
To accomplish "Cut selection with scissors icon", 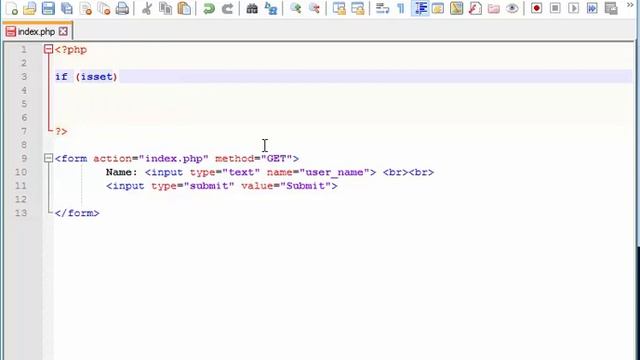I will pyautogui.click(x=147, y=8).
